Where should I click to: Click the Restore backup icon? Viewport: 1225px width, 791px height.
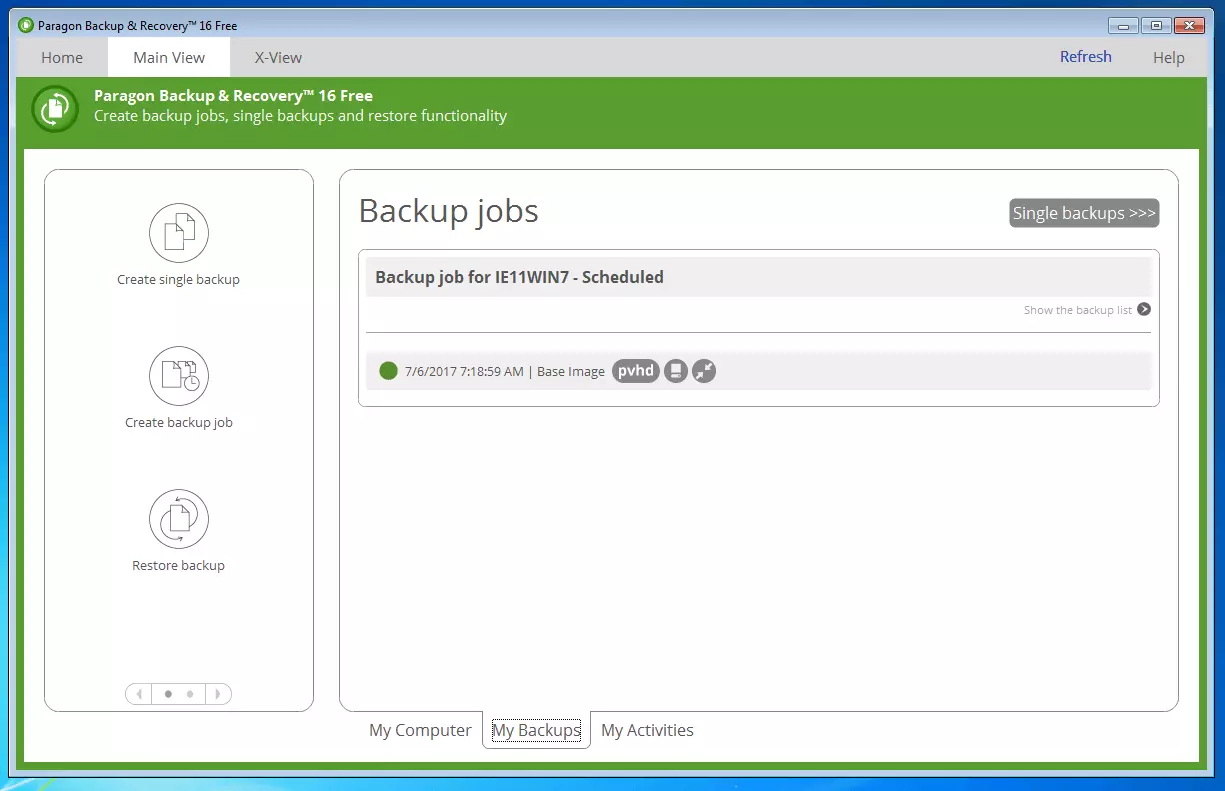point(179,519)
